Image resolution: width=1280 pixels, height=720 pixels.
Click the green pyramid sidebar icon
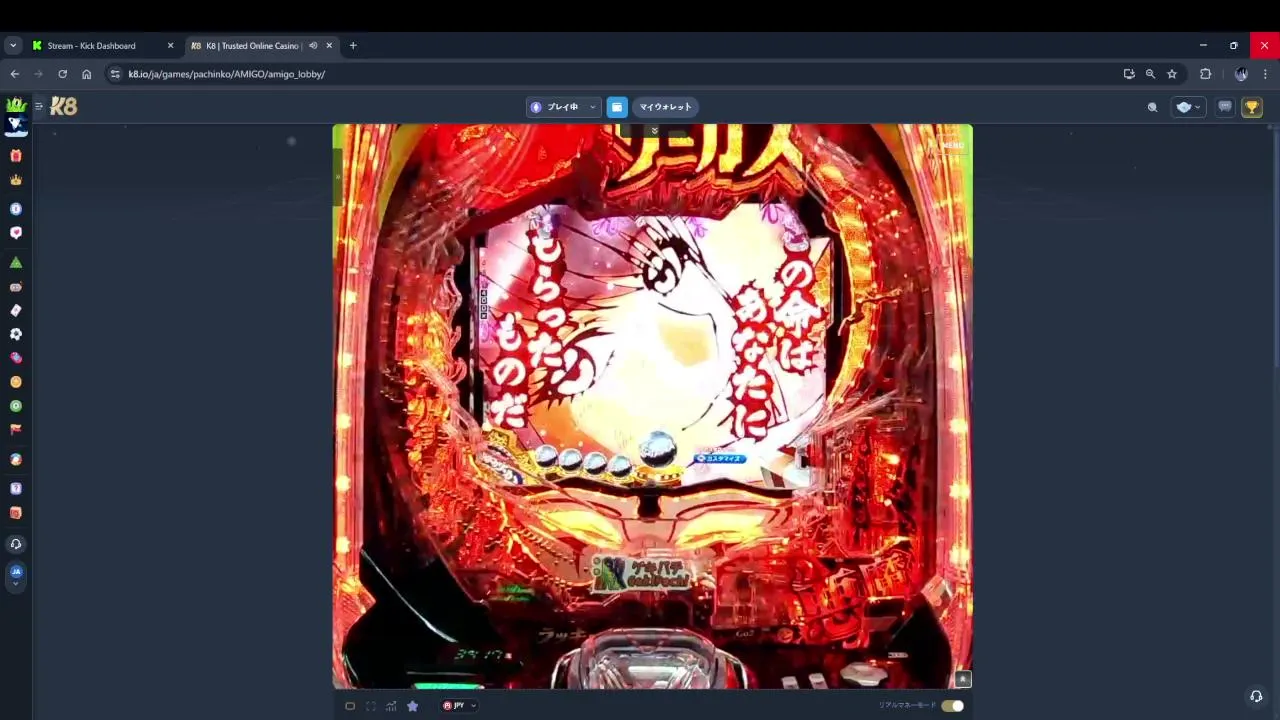click(15, 262)
